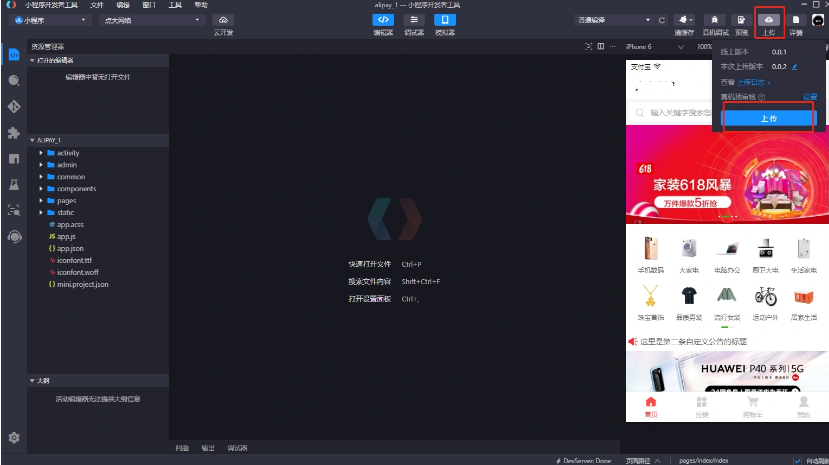The image size is (829, 465).
Task: Click the fullscreen focus icon in editor header
Action: tap(588, 46)
